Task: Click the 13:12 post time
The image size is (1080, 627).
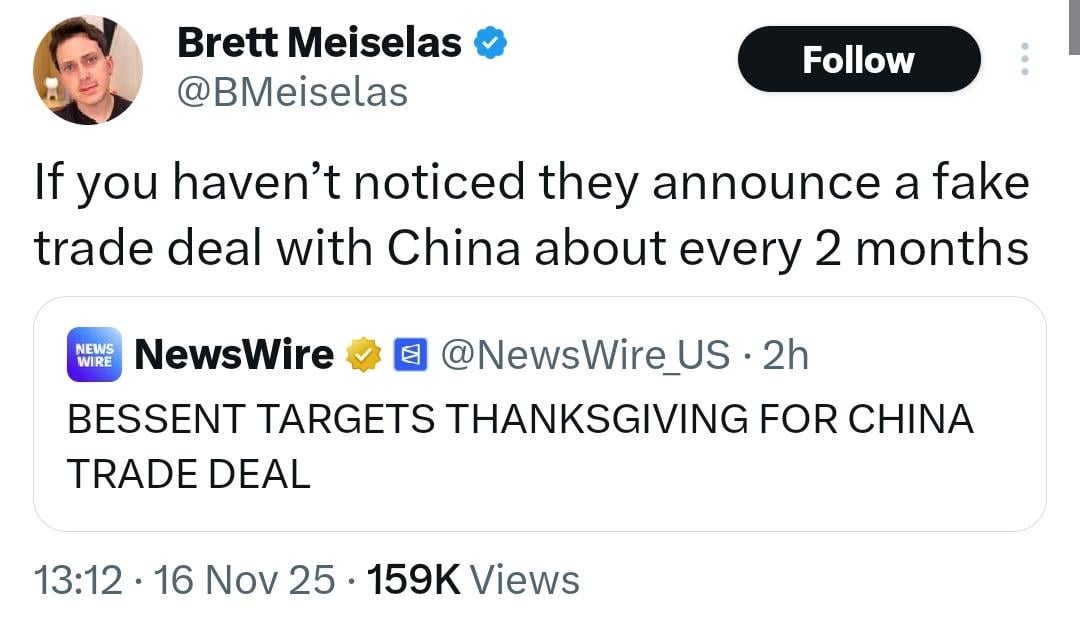Action: click(x=78, y=580)
